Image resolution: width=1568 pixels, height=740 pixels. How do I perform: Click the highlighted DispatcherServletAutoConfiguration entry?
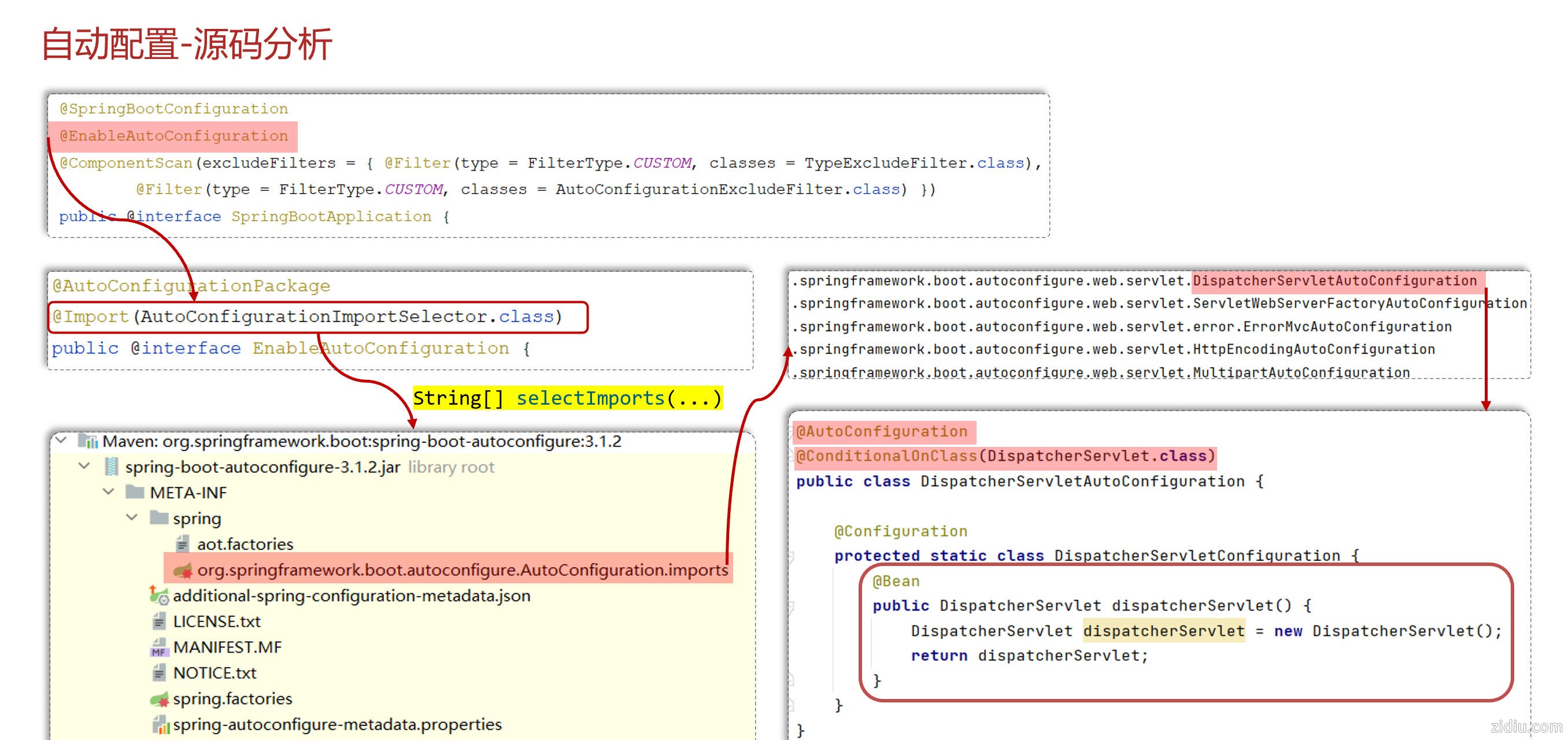coord(1334,280)
